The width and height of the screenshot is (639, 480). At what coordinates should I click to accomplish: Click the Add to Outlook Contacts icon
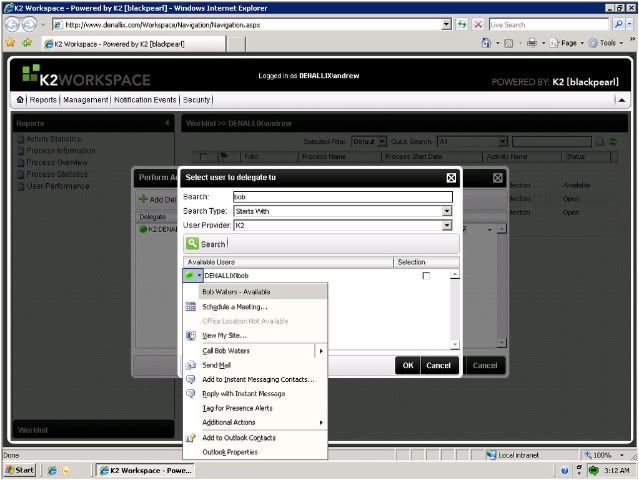[191, 438]
